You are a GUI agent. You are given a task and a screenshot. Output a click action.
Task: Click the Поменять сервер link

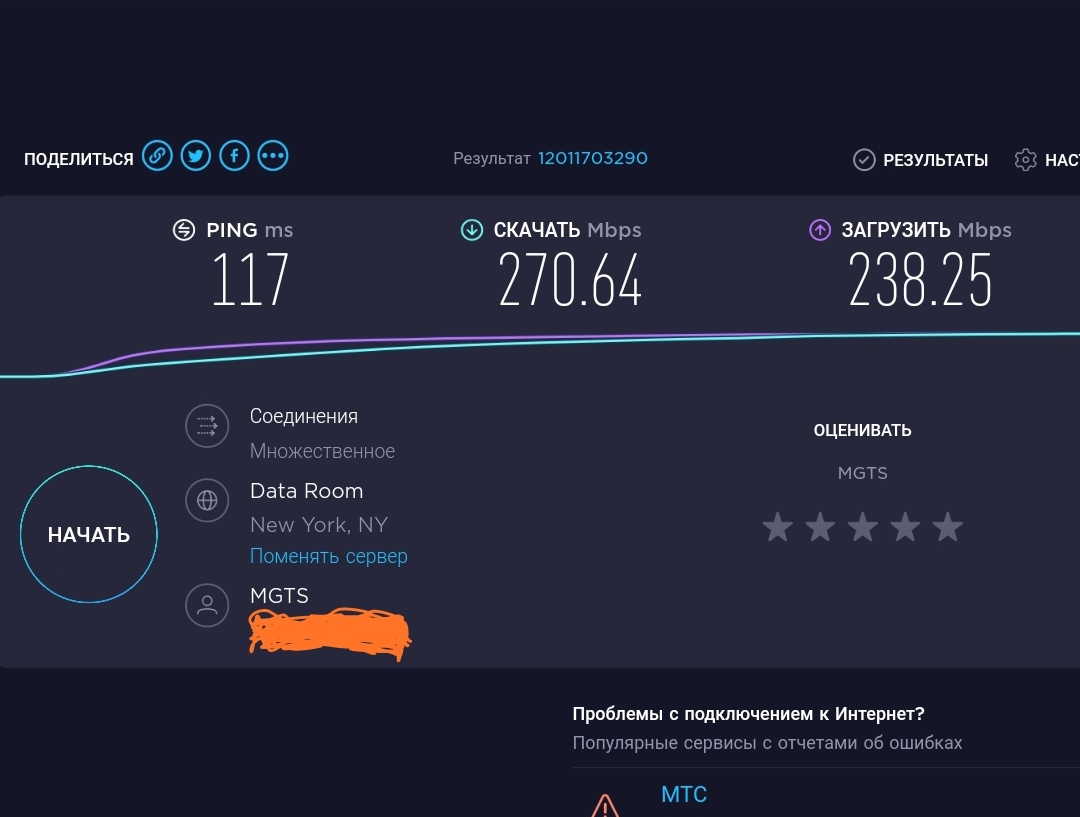[328, 556]
